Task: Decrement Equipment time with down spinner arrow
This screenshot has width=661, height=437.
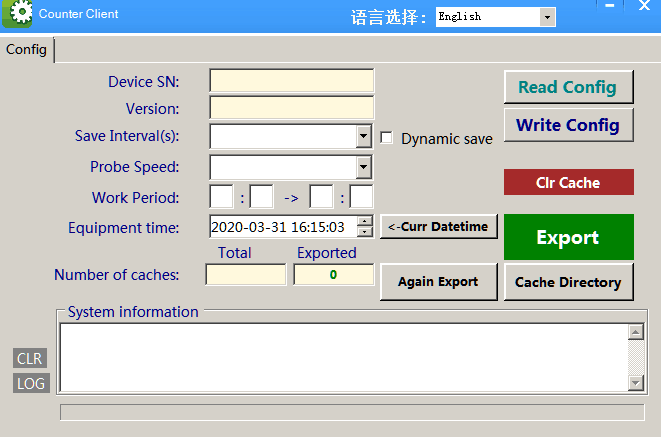Action: click(x=365, y=233)
